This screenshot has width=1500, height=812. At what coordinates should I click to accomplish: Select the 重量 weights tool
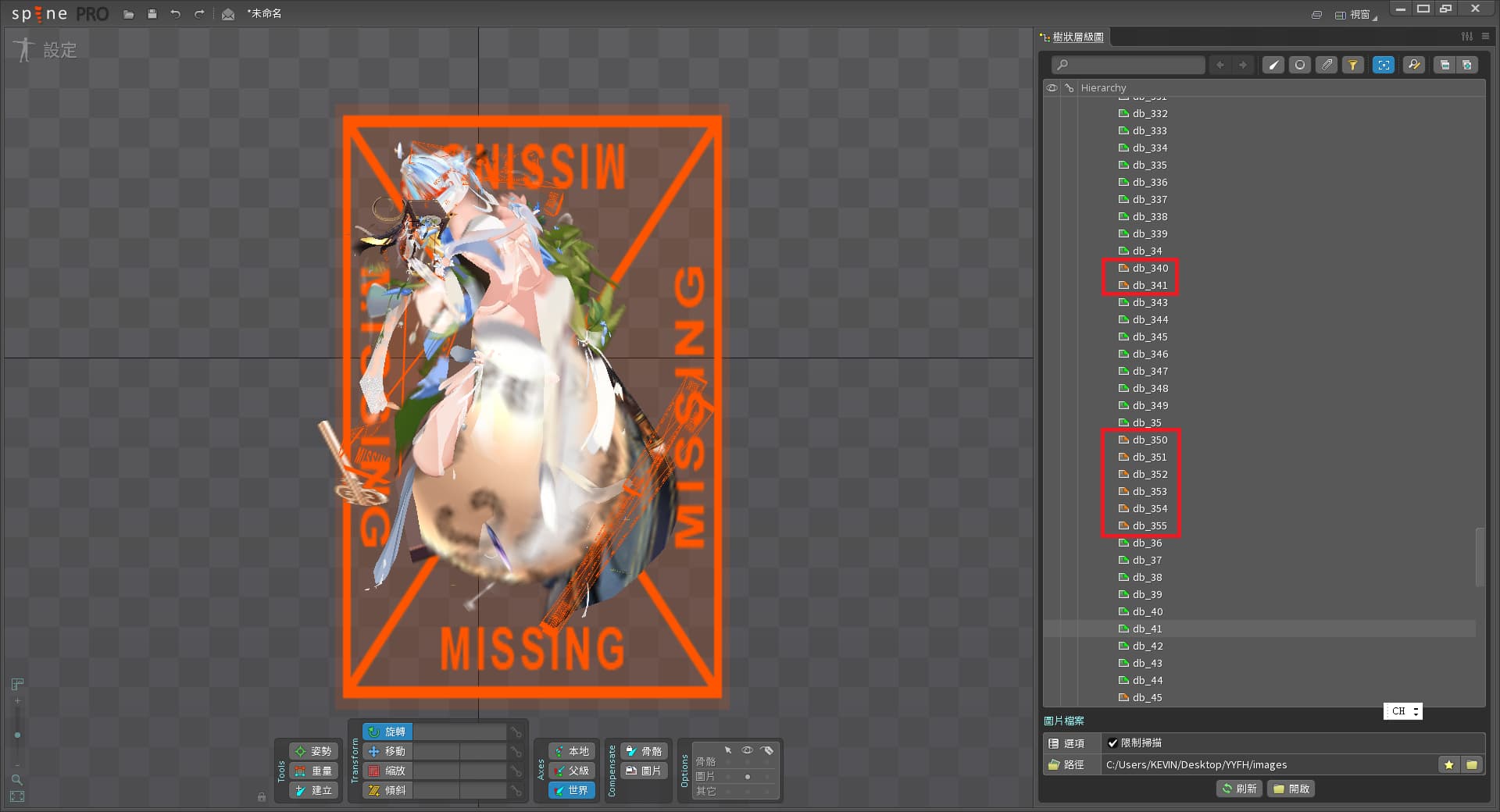(x=313, y=771)
